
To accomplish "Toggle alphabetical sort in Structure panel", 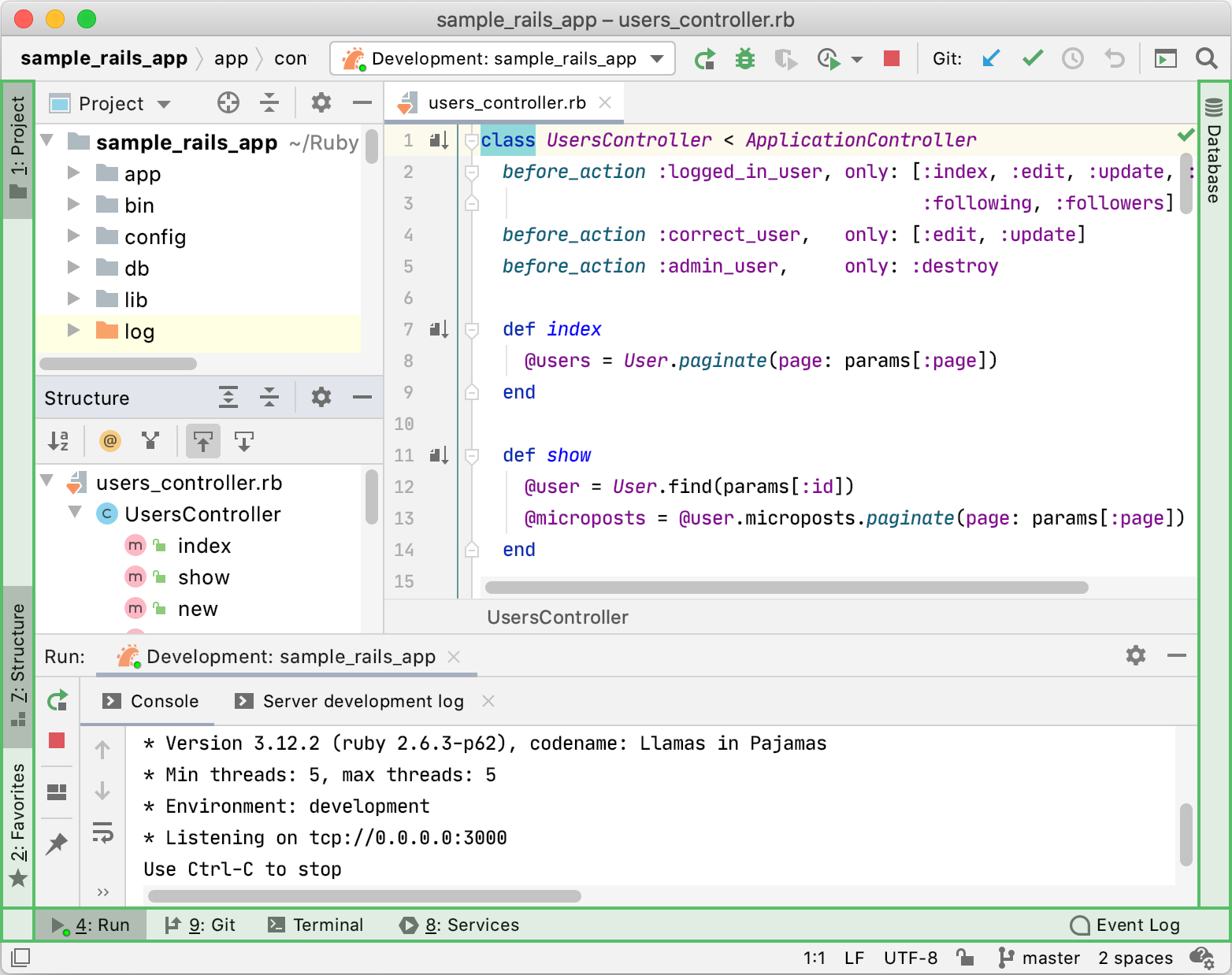I will (x=59, y=441).
